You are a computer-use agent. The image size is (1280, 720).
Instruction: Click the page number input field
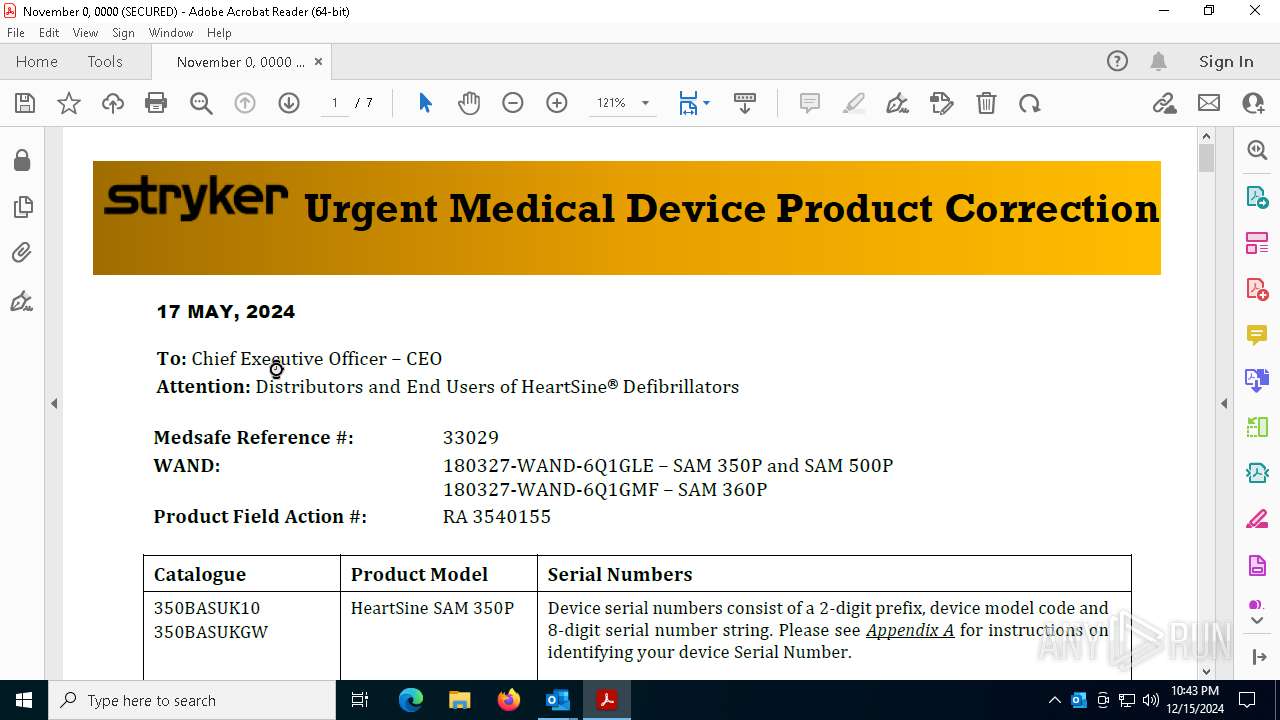coord(334,103)
